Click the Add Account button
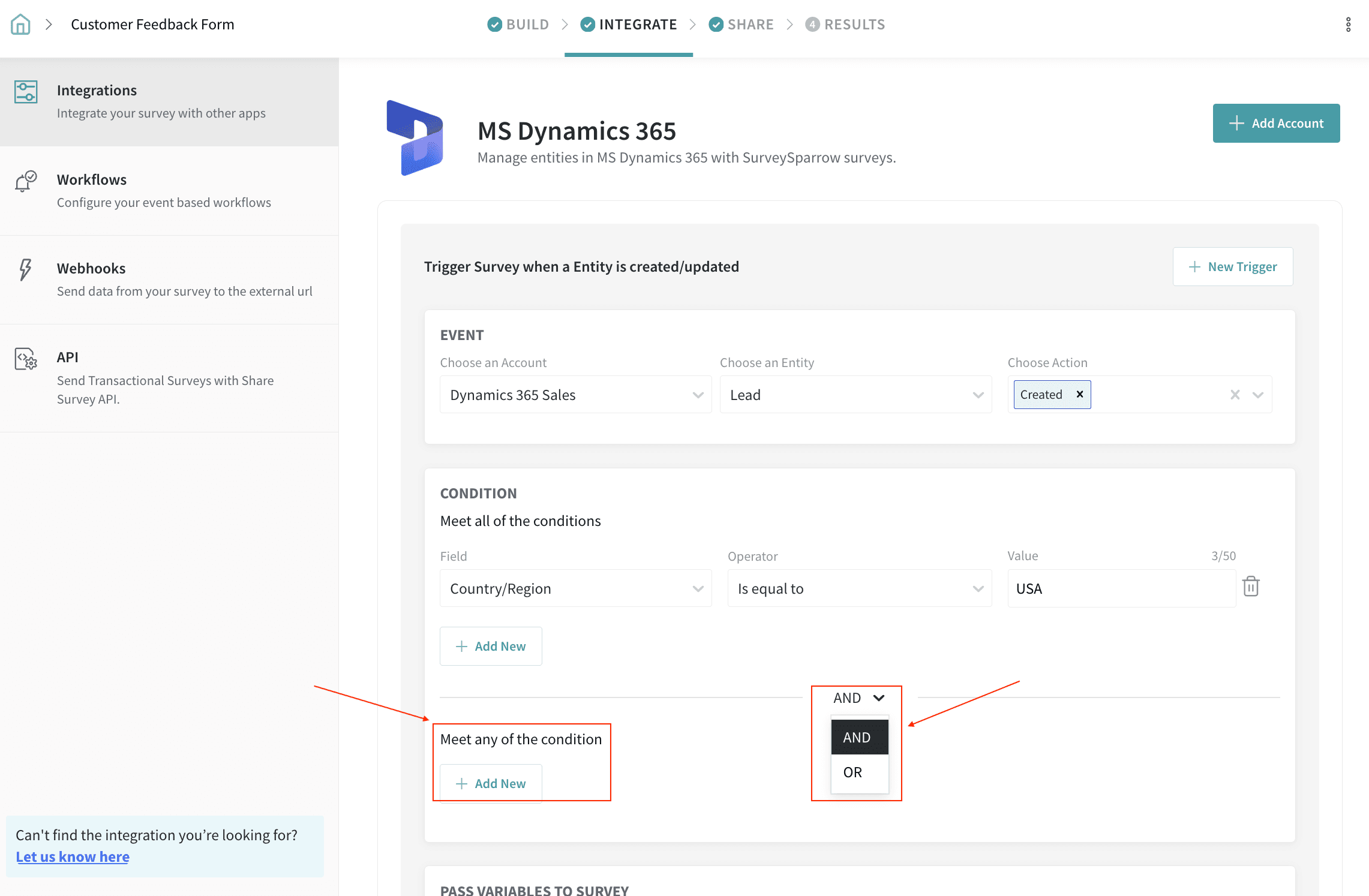Image resolution: width=1369 pixels, height=896 pixels. coord(1276,123)
